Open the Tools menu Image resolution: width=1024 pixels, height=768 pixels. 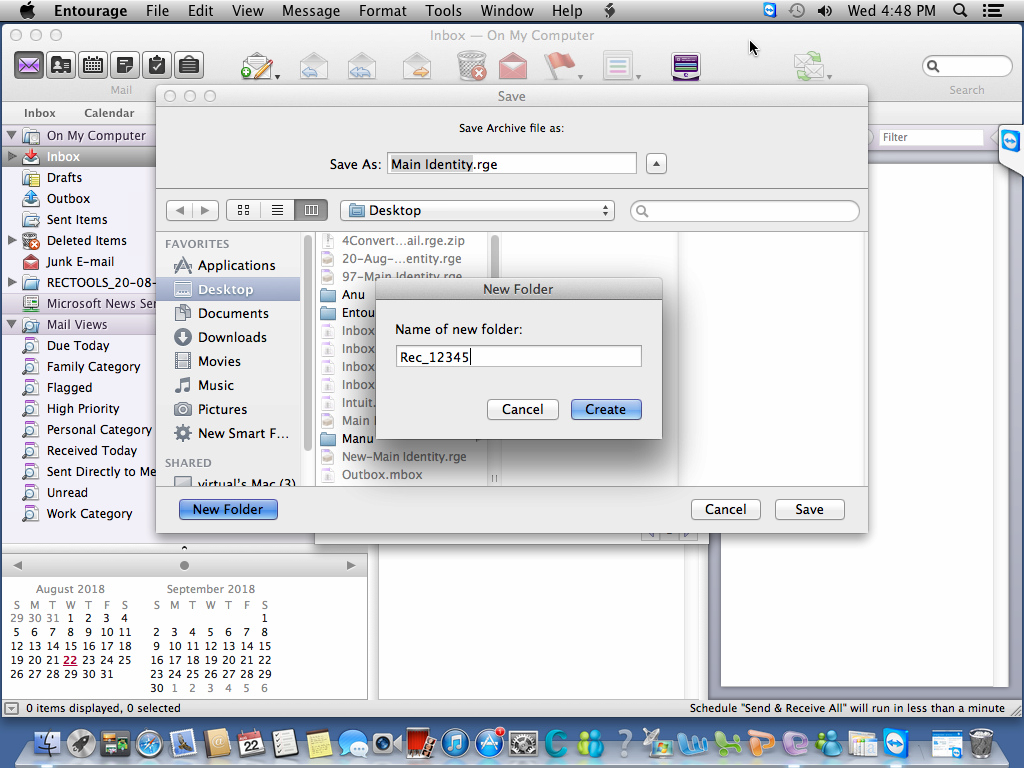tap(443, 10)
